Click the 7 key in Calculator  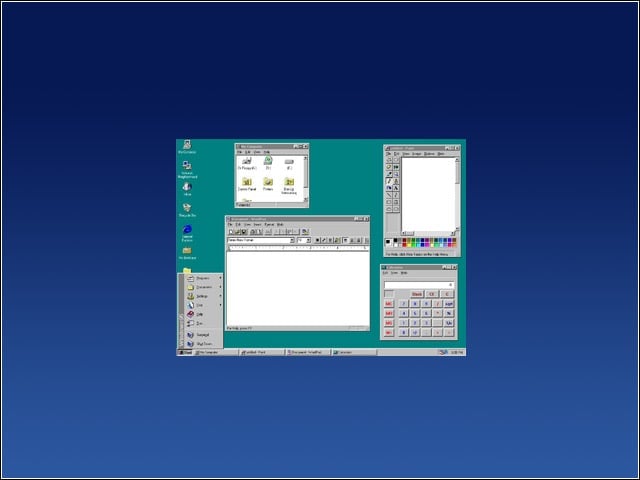403,304
